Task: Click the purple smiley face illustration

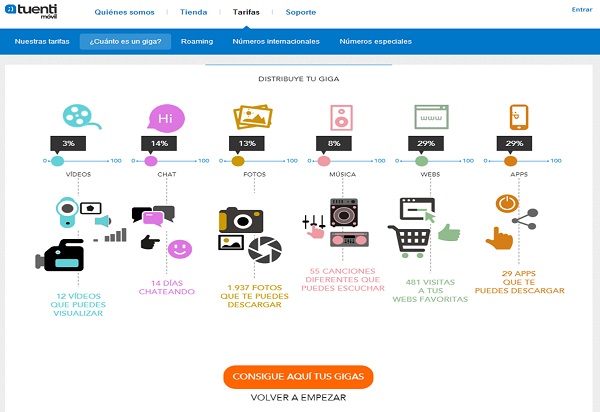Action: 180,249
